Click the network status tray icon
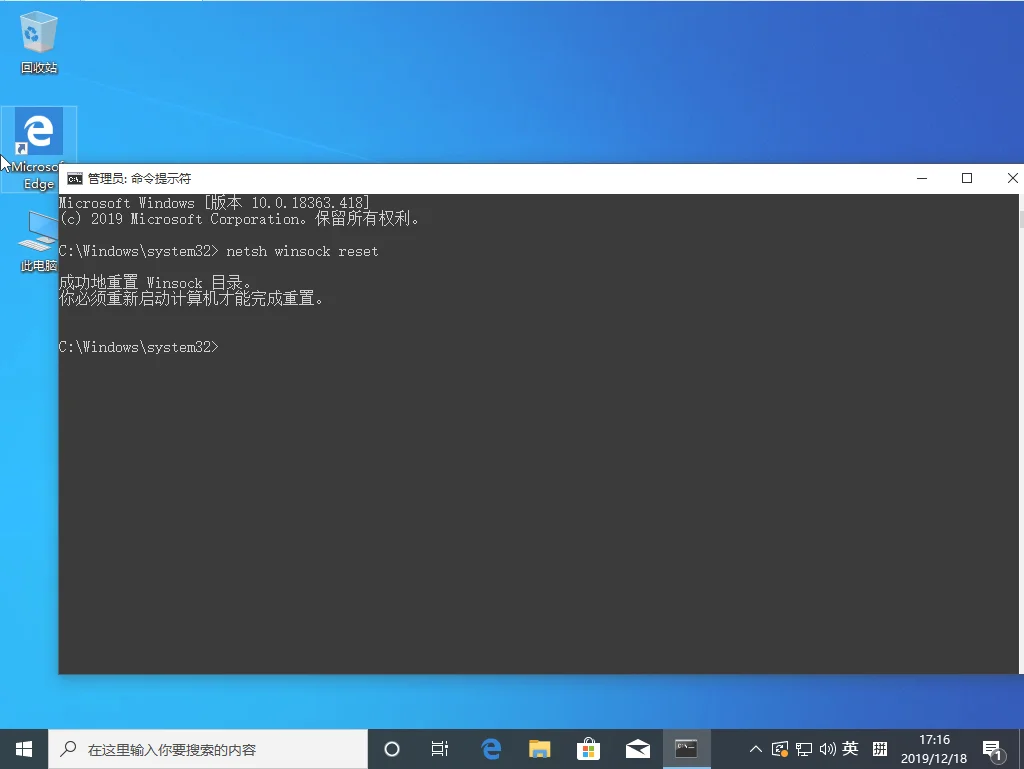The height and width of the screenshot is (769, 1024). pos(804,749)
